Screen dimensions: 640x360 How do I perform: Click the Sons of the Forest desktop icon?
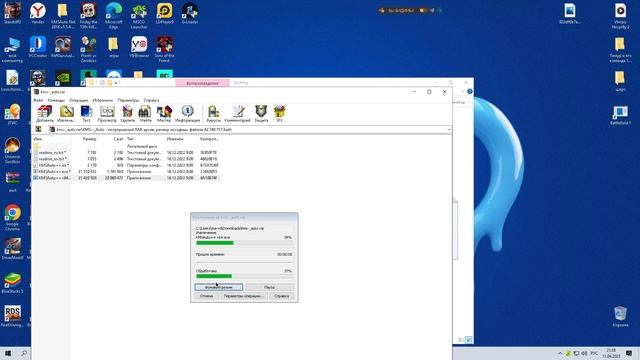point(164,49)
